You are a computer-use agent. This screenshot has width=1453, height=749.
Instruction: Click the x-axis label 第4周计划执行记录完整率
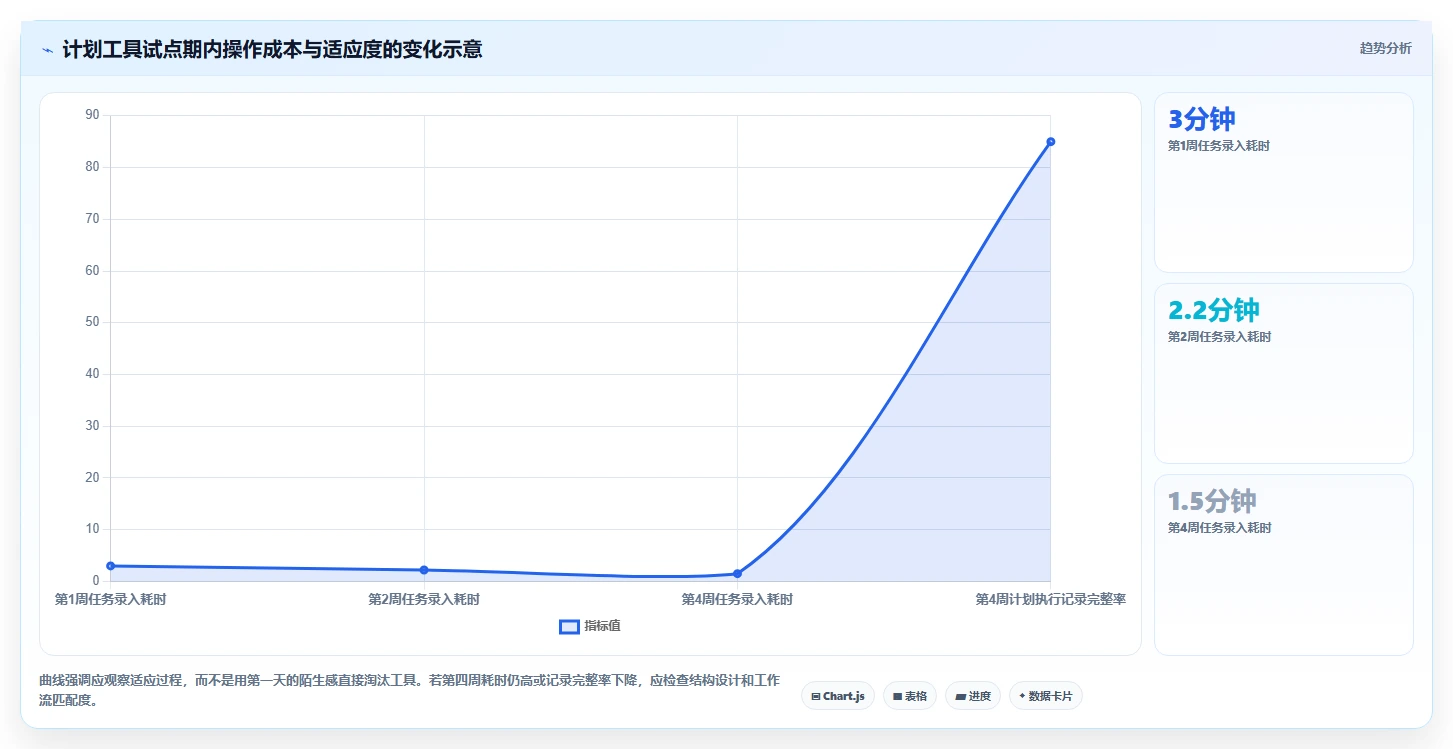pos(1051,600)
